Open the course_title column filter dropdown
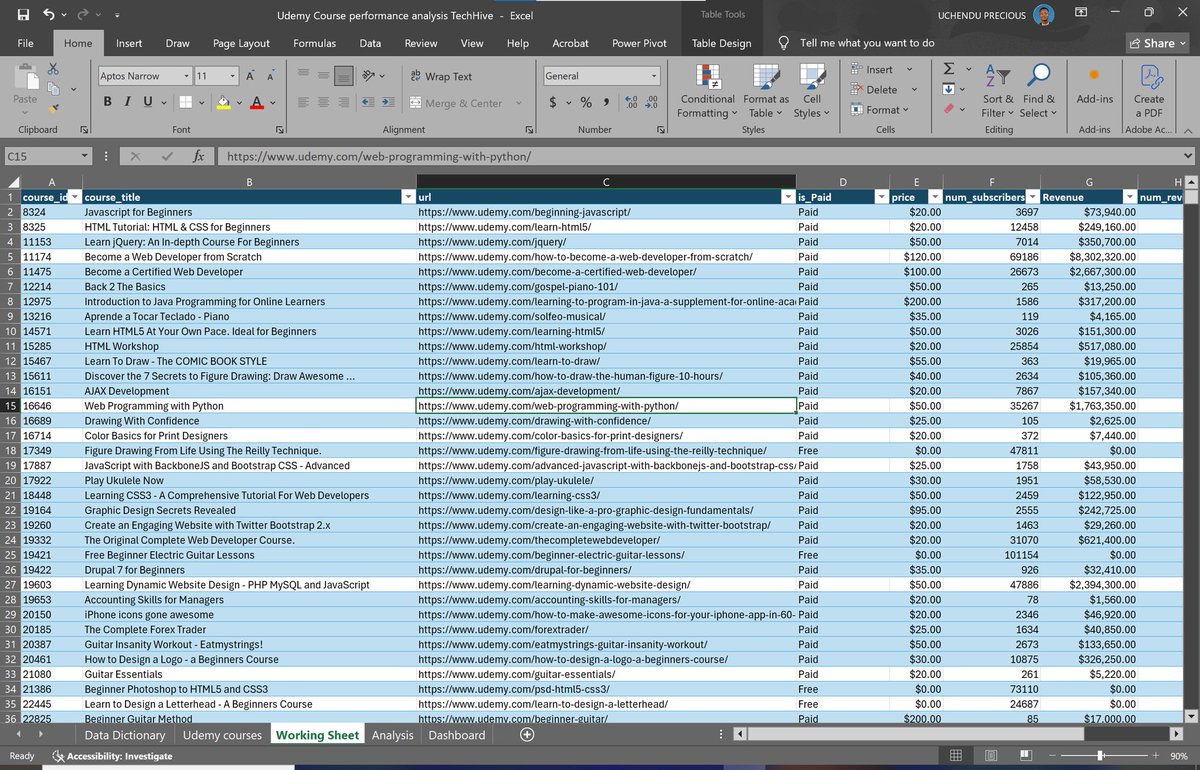The image size is (1200, 770). click(x=407, y=197)
